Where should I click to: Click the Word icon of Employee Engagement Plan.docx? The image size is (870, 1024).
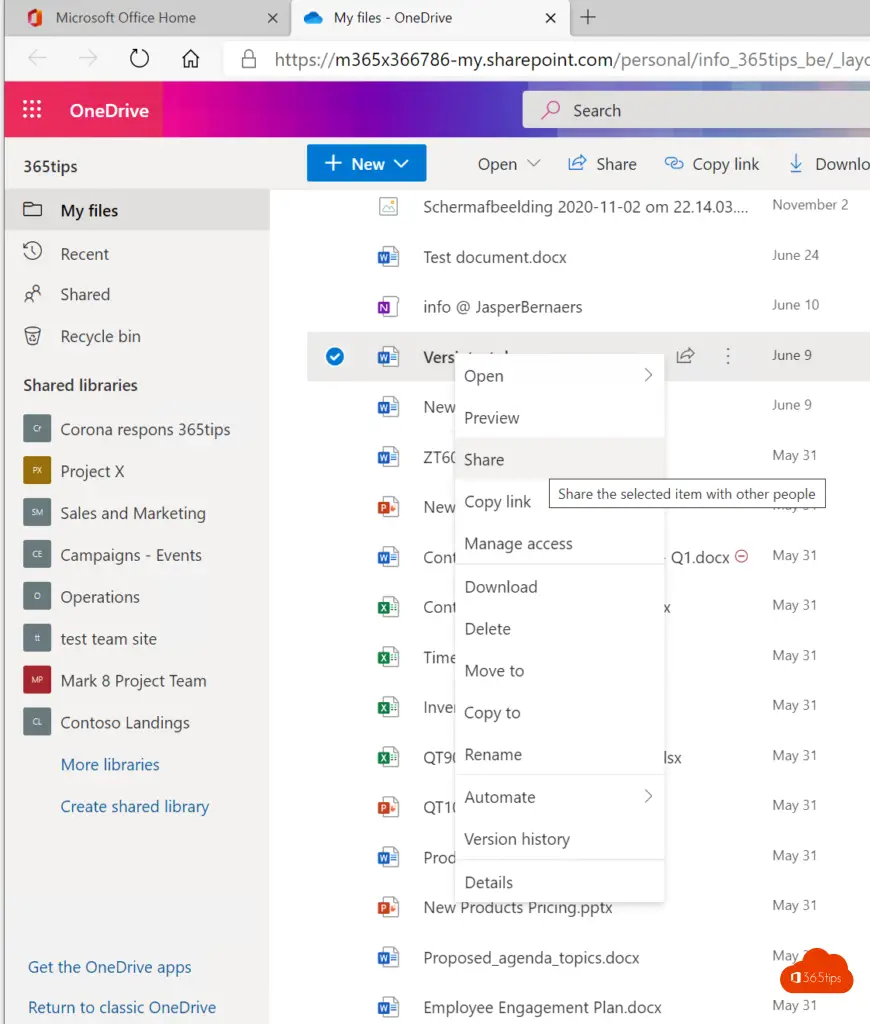point(388,1007)
